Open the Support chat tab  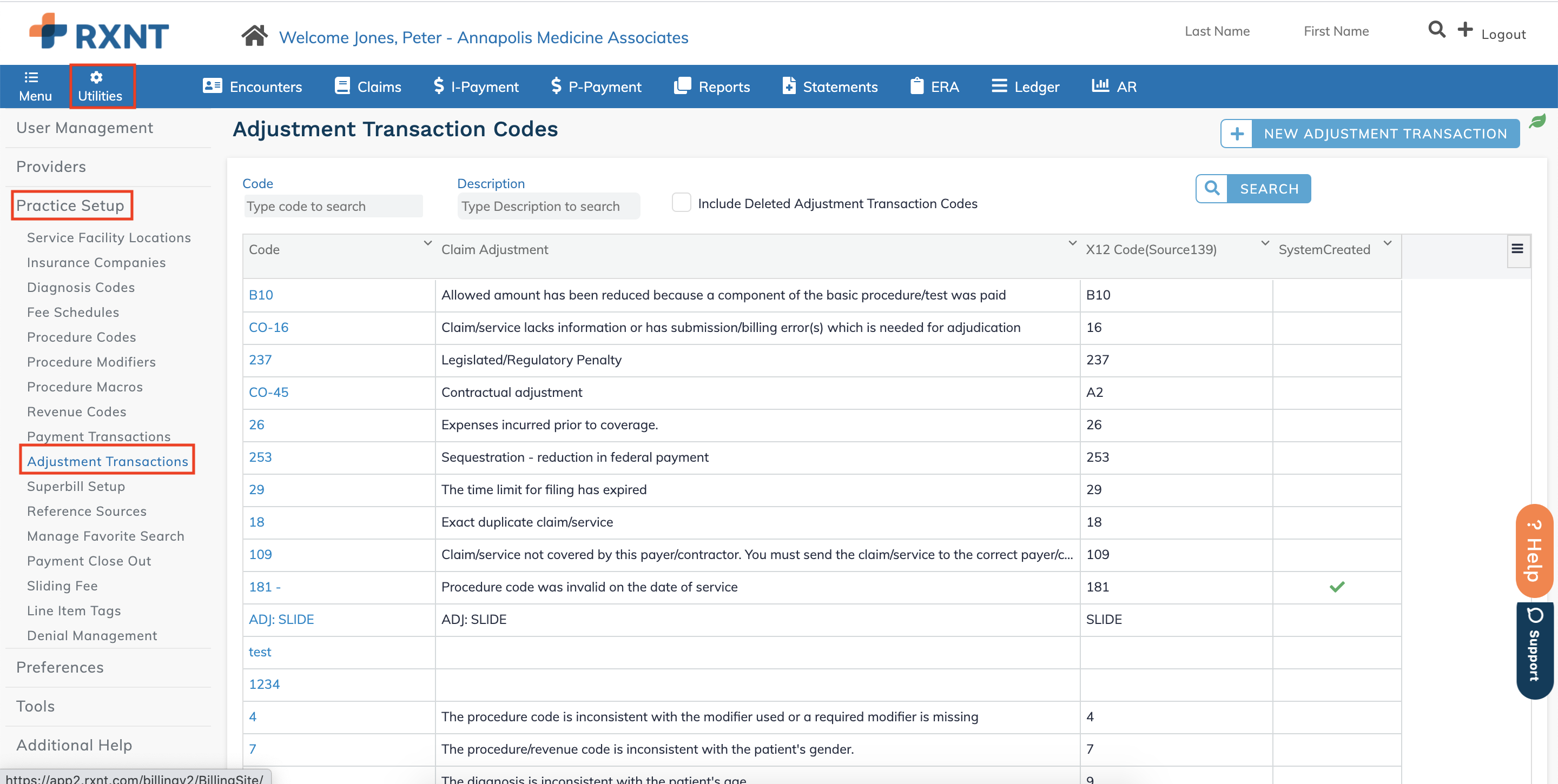(x=1534, y=650)
